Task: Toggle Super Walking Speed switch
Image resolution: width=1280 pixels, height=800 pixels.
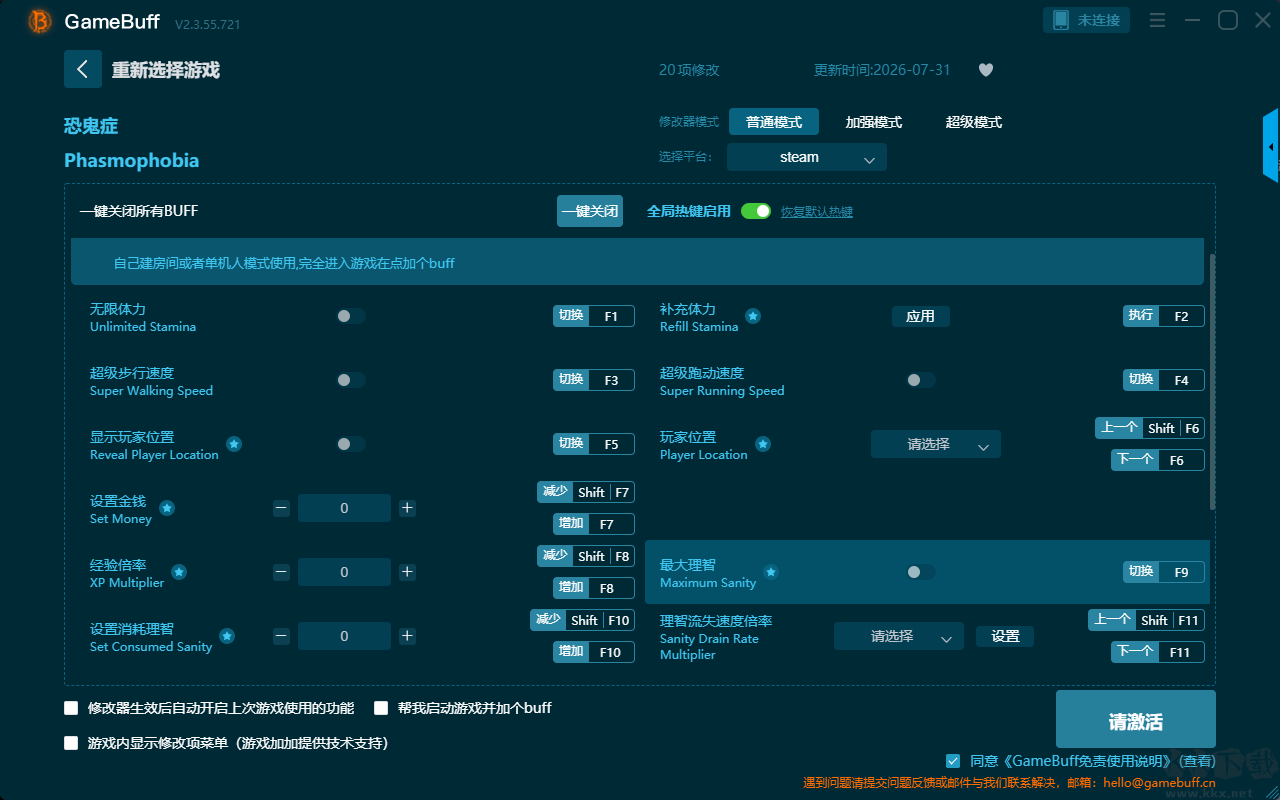Action: click(x=351, y=380)
